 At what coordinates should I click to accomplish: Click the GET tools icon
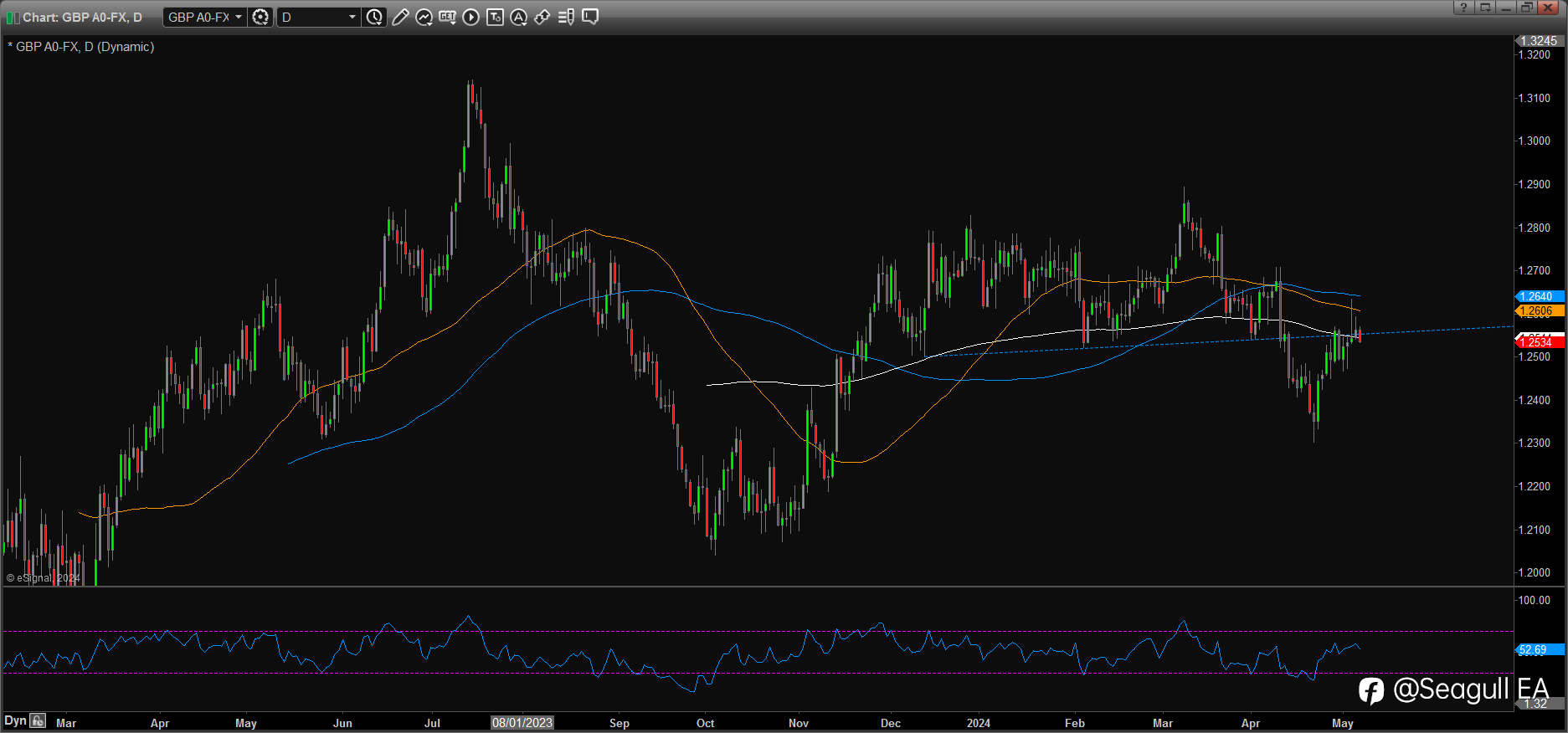[x=447, y=17]
